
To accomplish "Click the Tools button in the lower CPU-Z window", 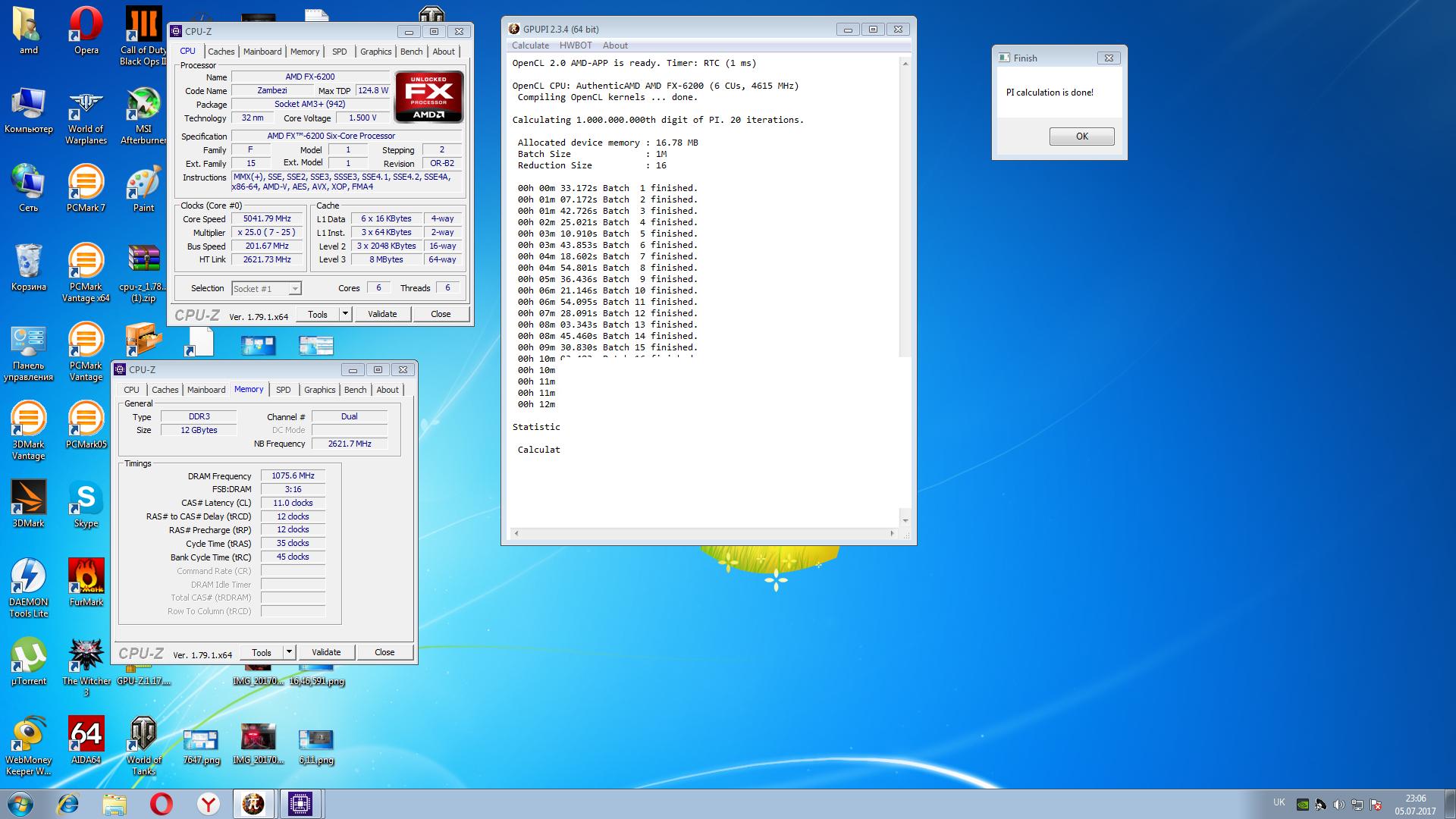I will pos(262,652).
